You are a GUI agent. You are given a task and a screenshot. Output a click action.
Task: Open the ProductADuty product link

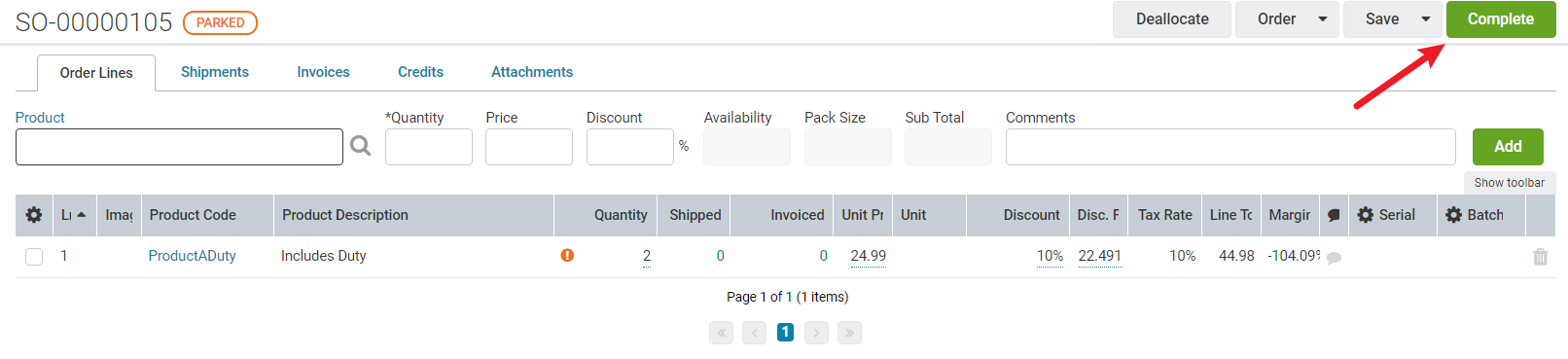click(193, 256)
